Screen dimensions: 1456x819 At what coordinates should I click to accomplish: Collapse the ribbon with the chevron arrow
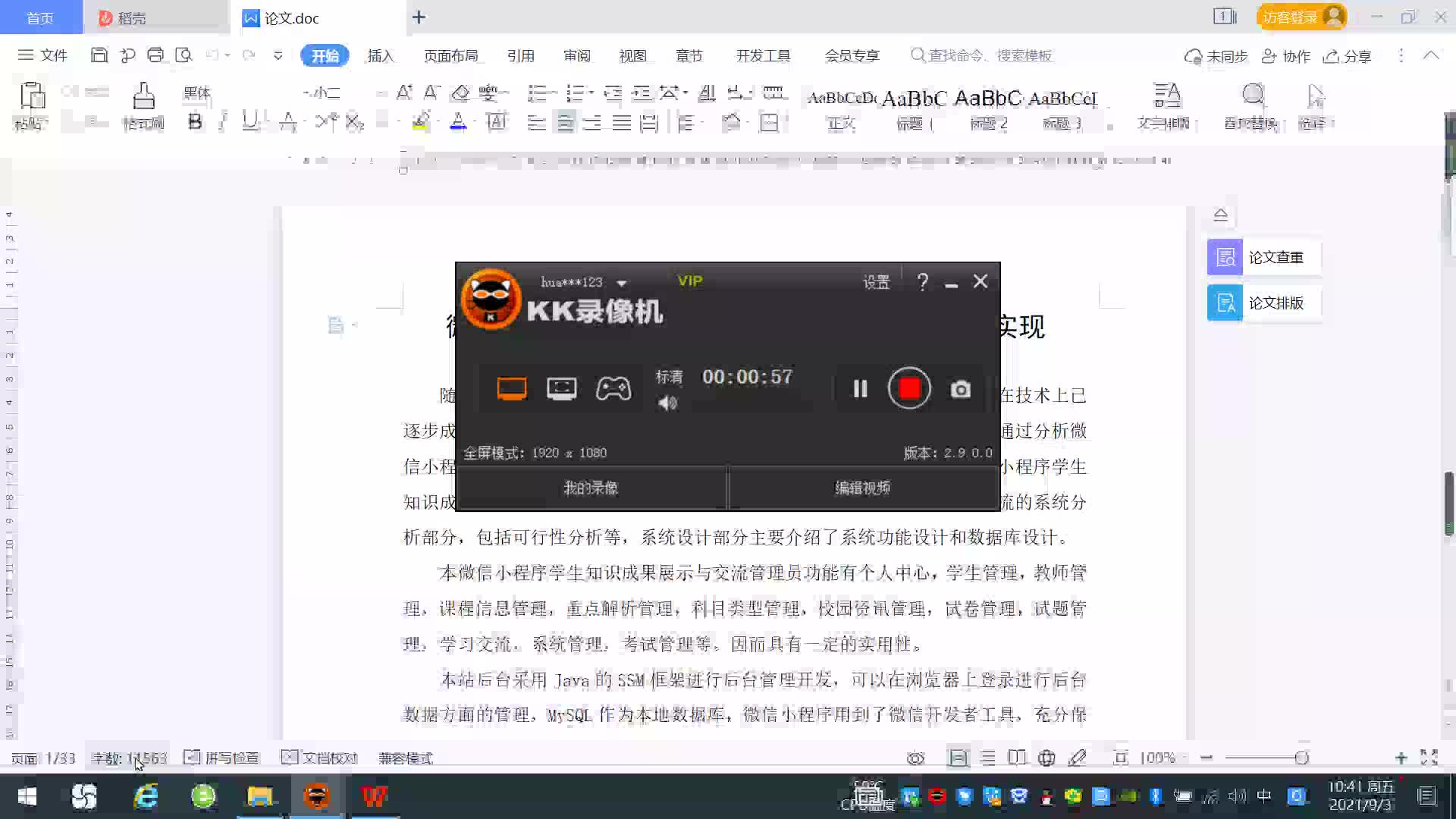coord(1431,55)
